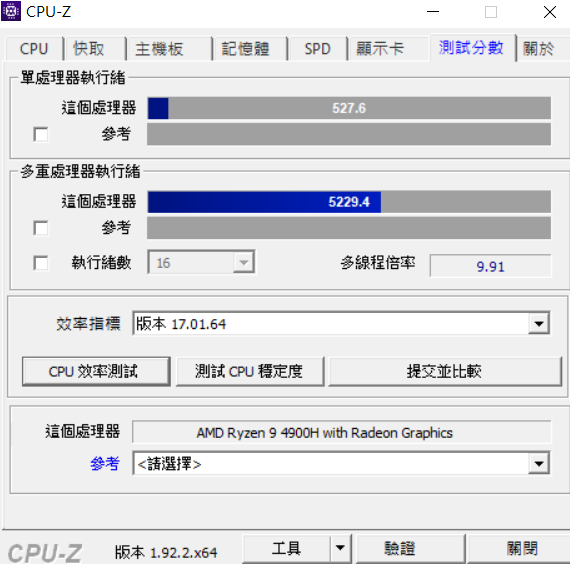Click 測試 CPU 穩定度 button
Image resolution: width=570 pixels, height=564 pixels.
point(250,371)
